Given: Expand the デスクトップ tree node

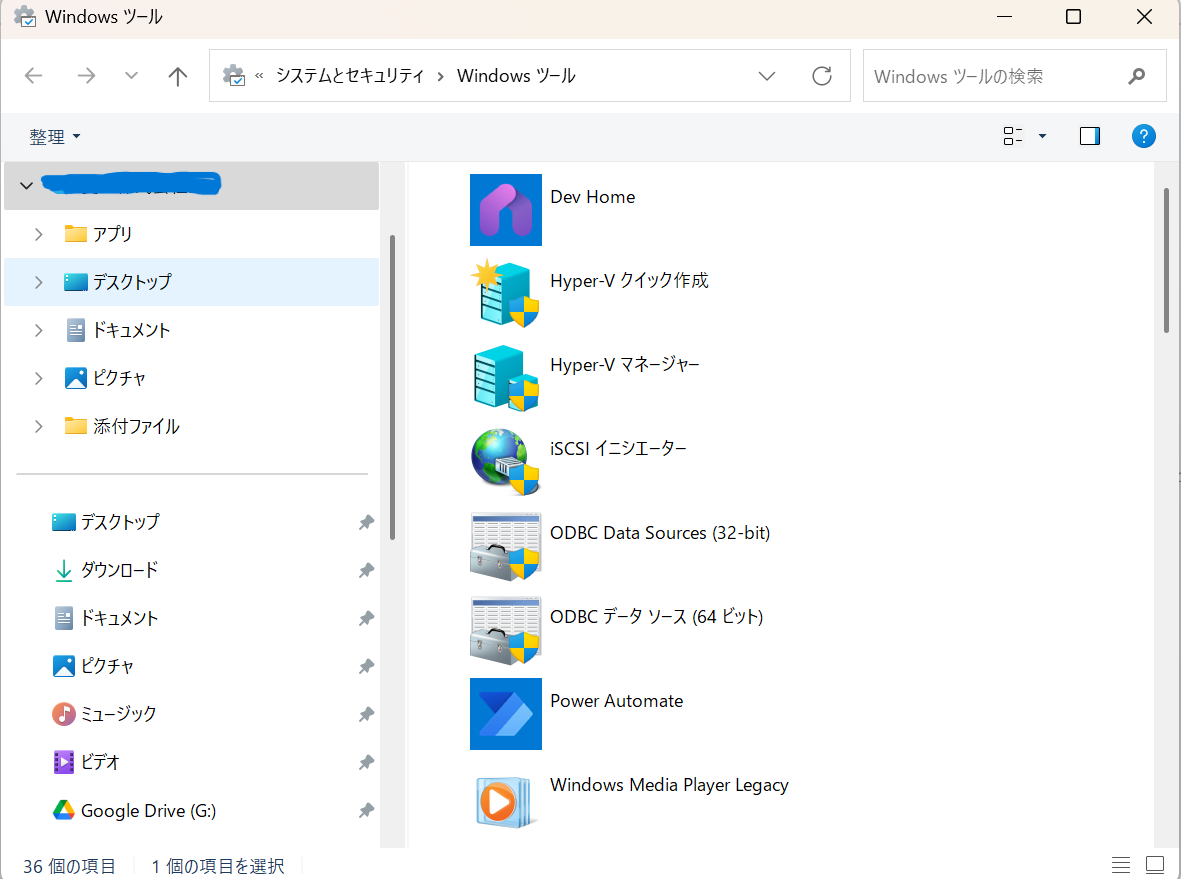Looking at the screenshot, I should 38,282.
